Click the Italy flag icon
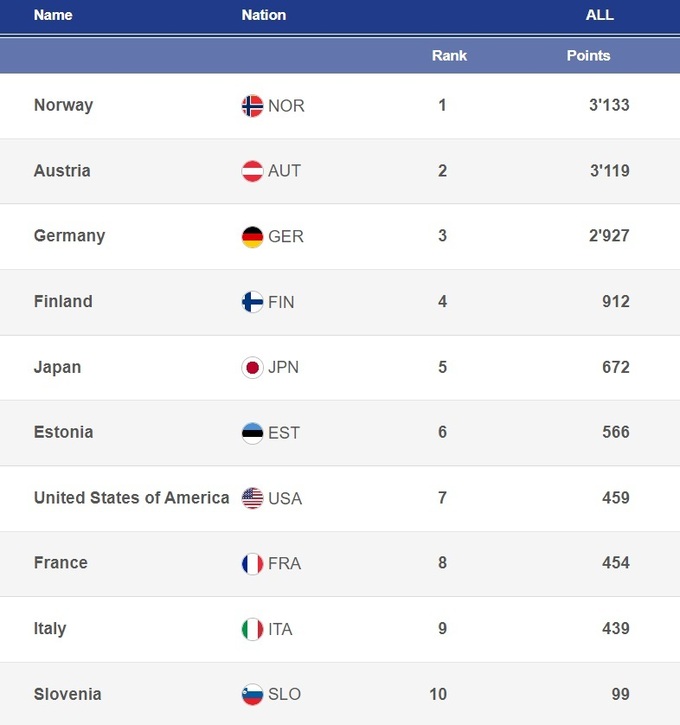The image size is (680, 725). [x=252, y=629]
